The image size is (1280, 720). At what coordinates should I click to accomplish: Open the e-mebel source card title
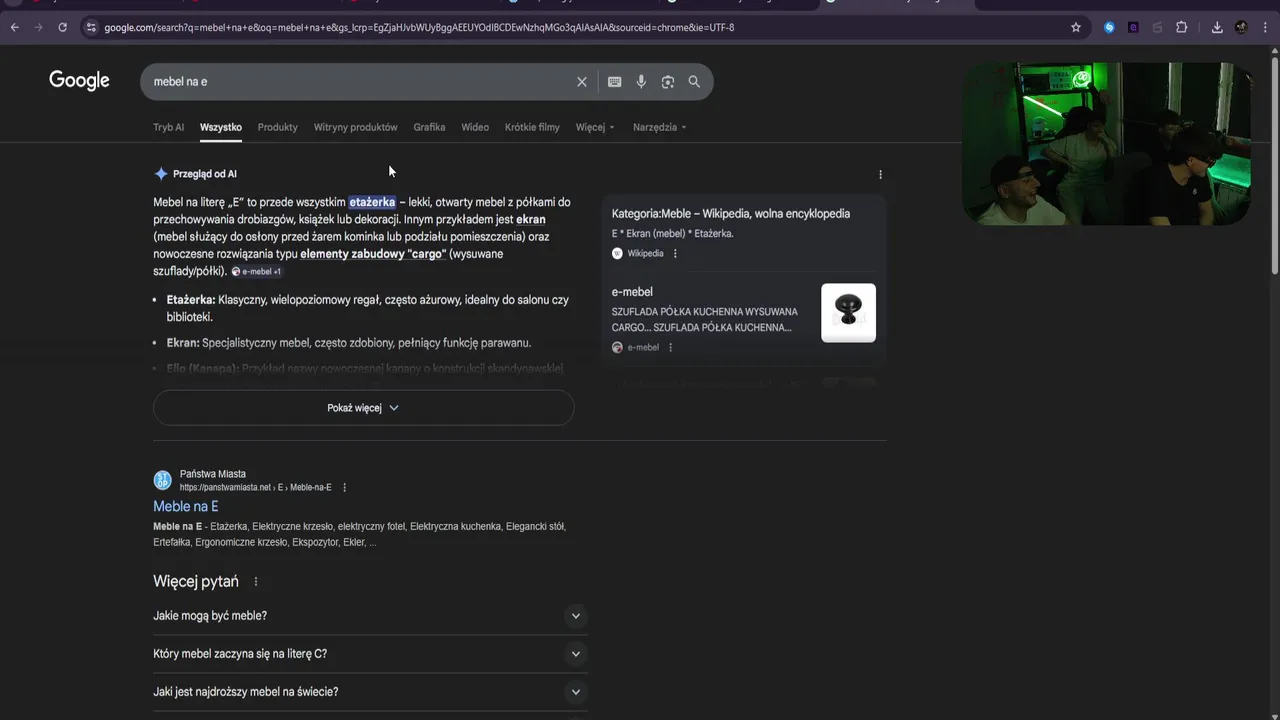point(632,292)
